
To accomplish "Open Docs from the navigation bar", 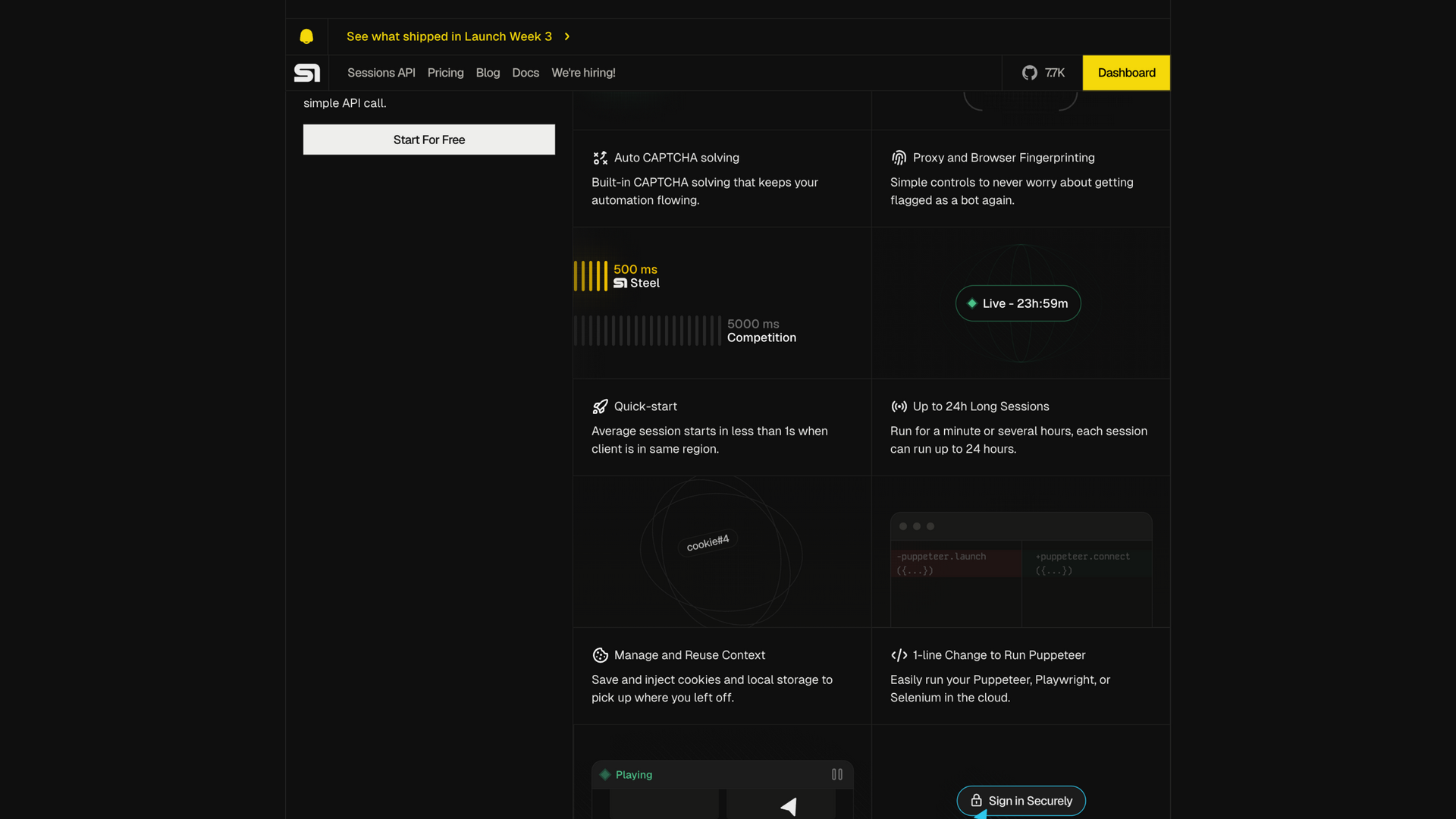I will [526, 73].
